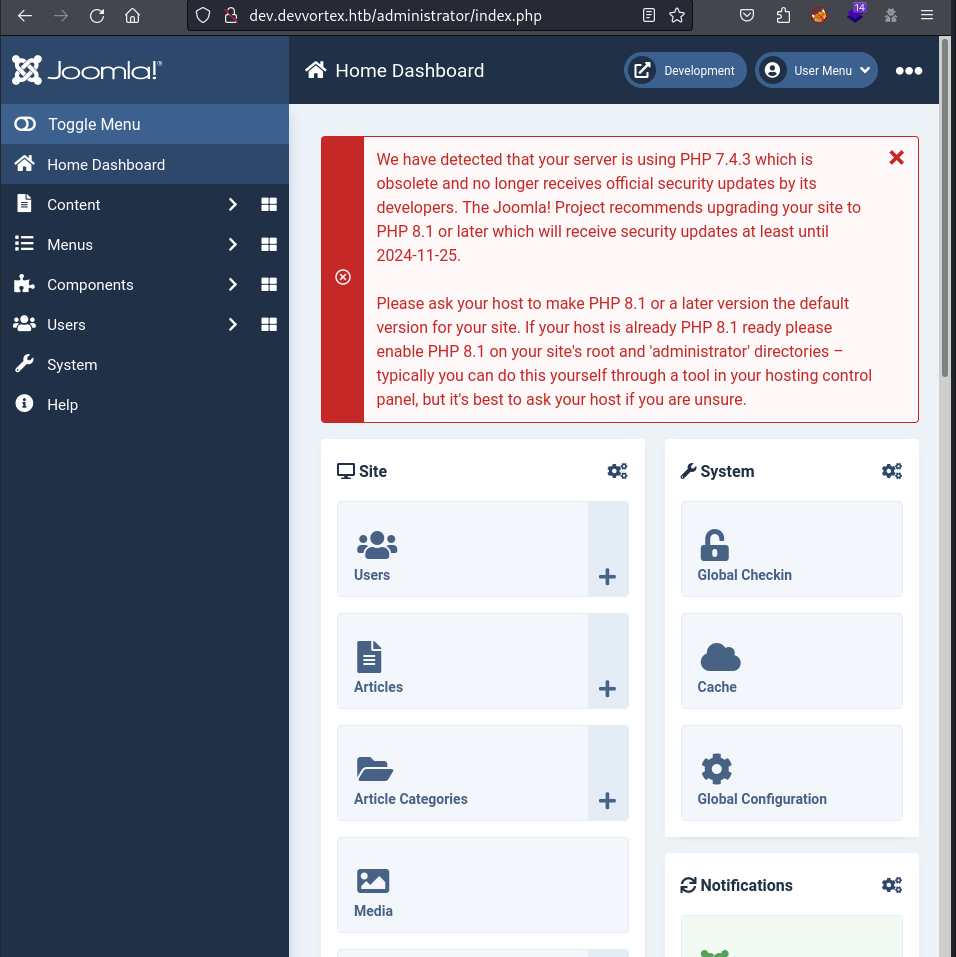The height and width of the screenshot is (957, 956).
Task: Open the Content dashboard grid icon
Action: [x=269, y=204]
